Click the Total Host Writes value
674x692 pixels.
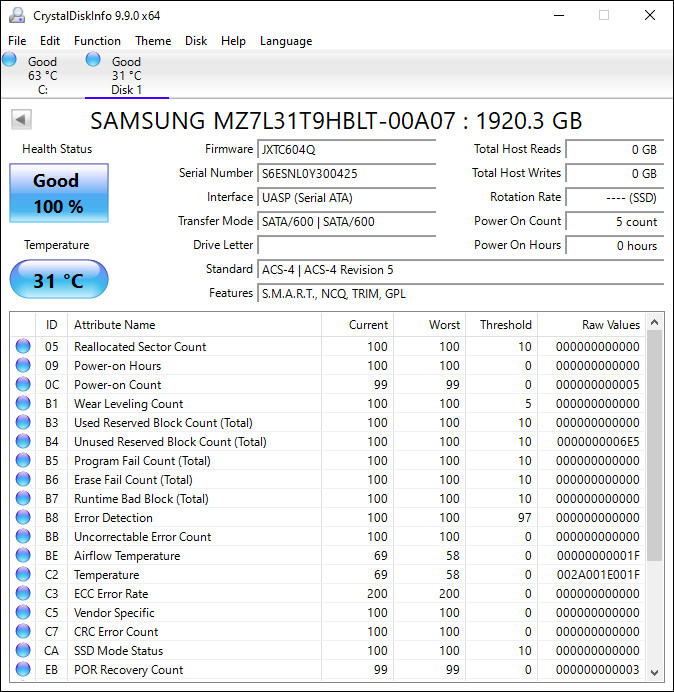614,173
